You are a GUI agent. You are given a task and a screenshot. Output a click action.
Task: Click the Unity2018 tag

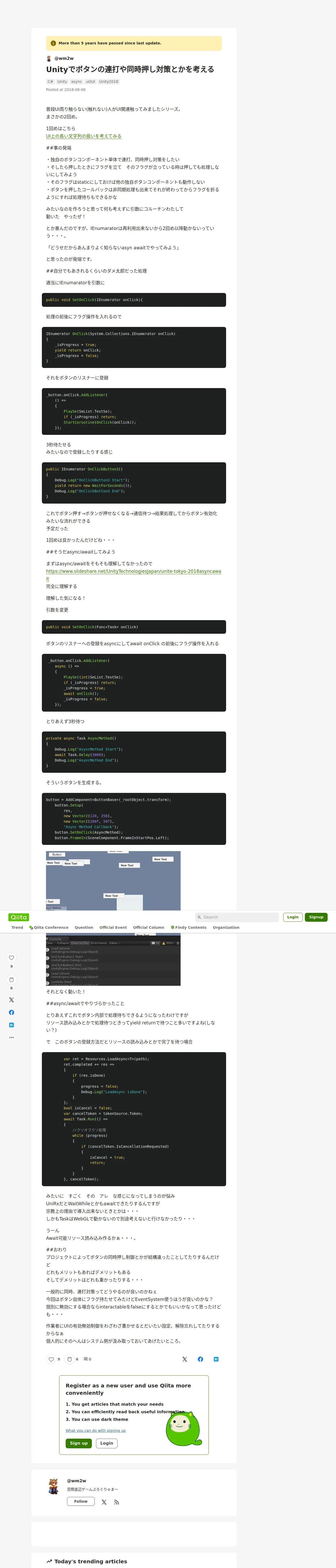click(109, 82)
